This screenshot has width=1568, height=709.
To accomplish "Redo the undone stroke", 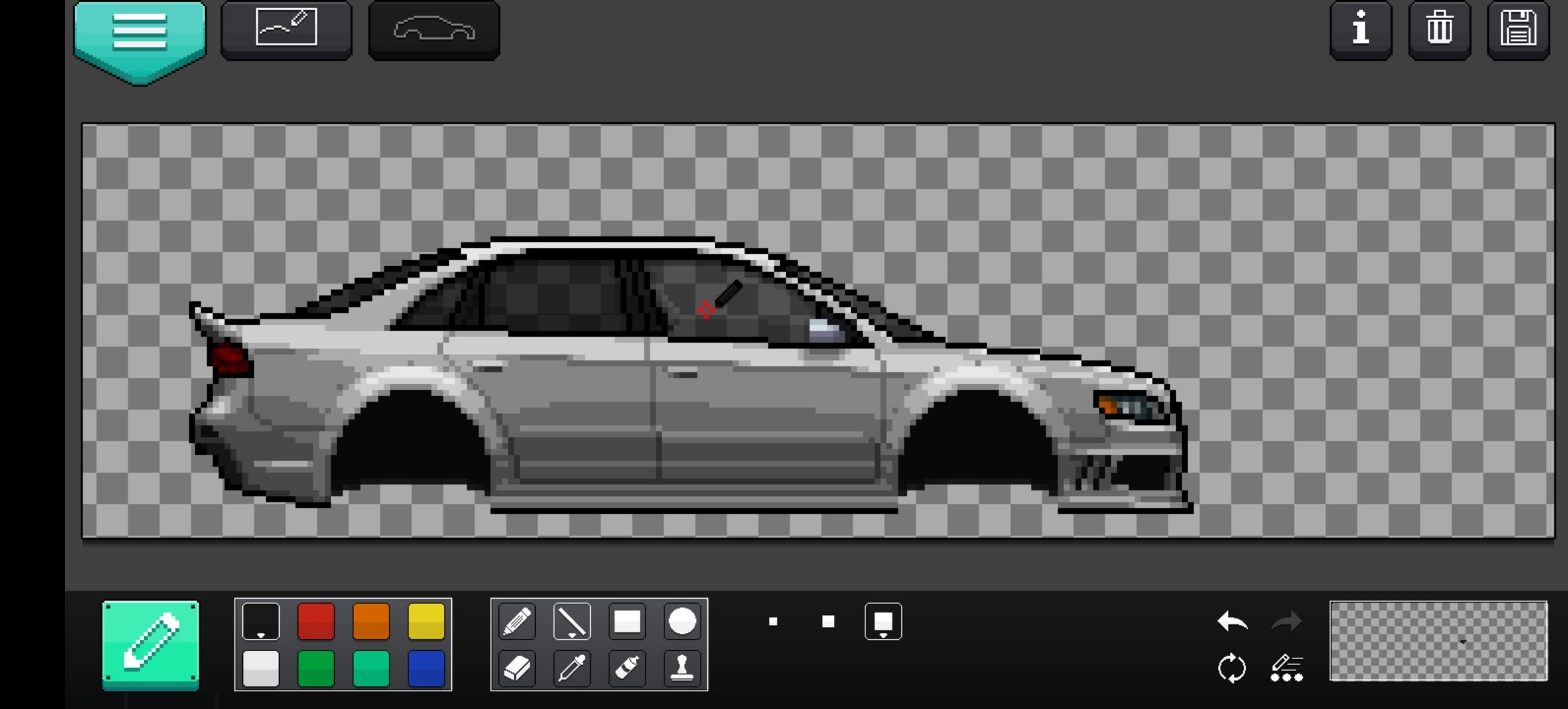I will (1287, 621).
